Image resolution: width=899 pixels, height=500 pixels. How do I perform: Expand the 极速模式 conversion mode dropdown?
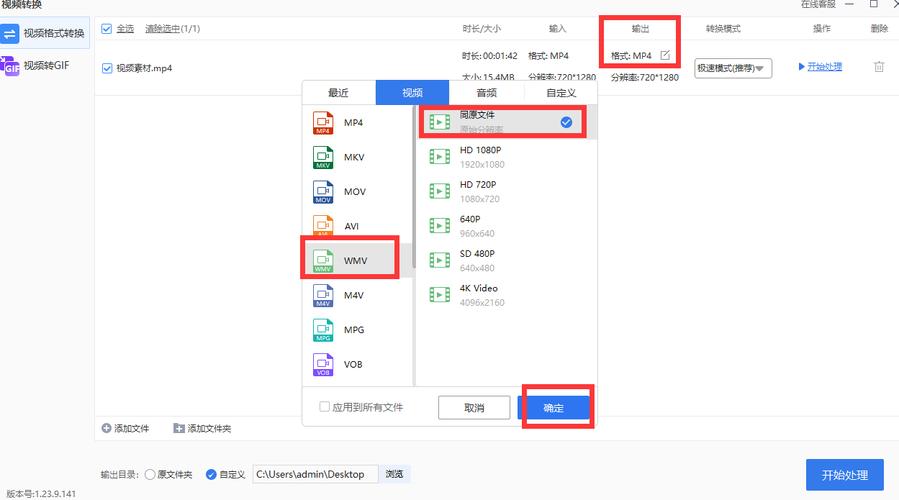click(x=733, y=68)
